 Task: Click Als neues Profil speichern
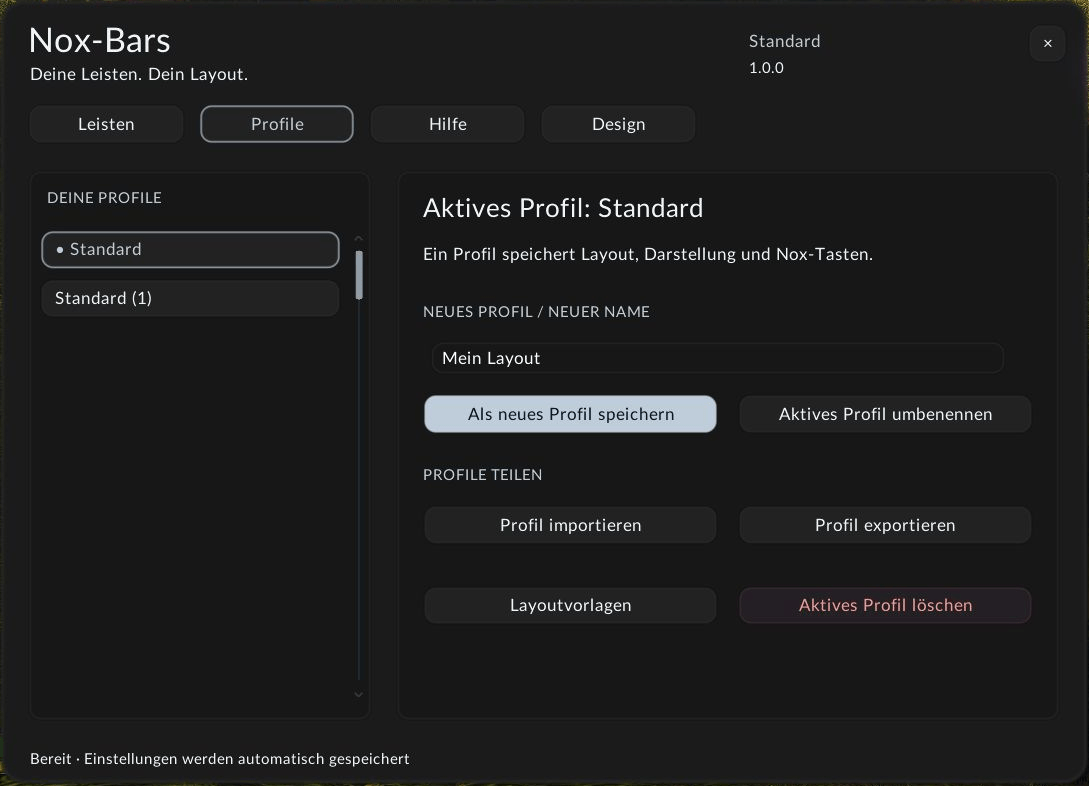[x=570, y=415]
